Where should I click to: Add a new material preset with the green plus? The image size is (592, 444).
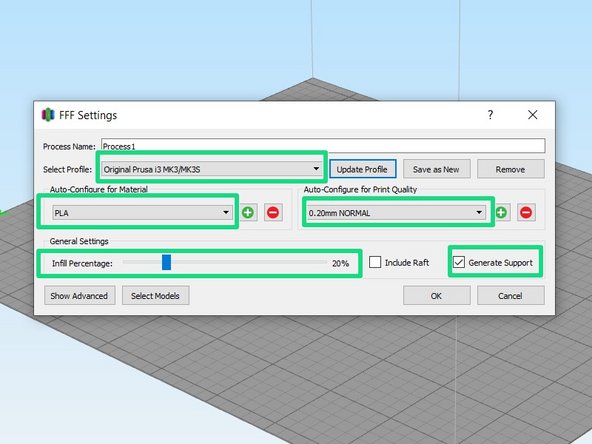point(248,213)
